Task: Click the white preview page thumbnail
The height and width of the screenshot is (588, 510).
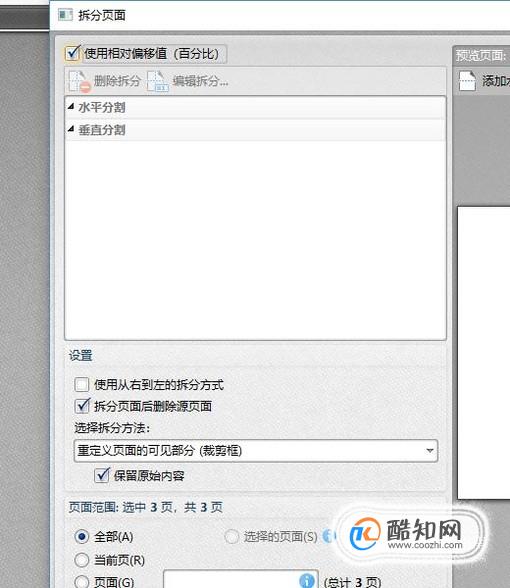Action: [x=484, y=352]
